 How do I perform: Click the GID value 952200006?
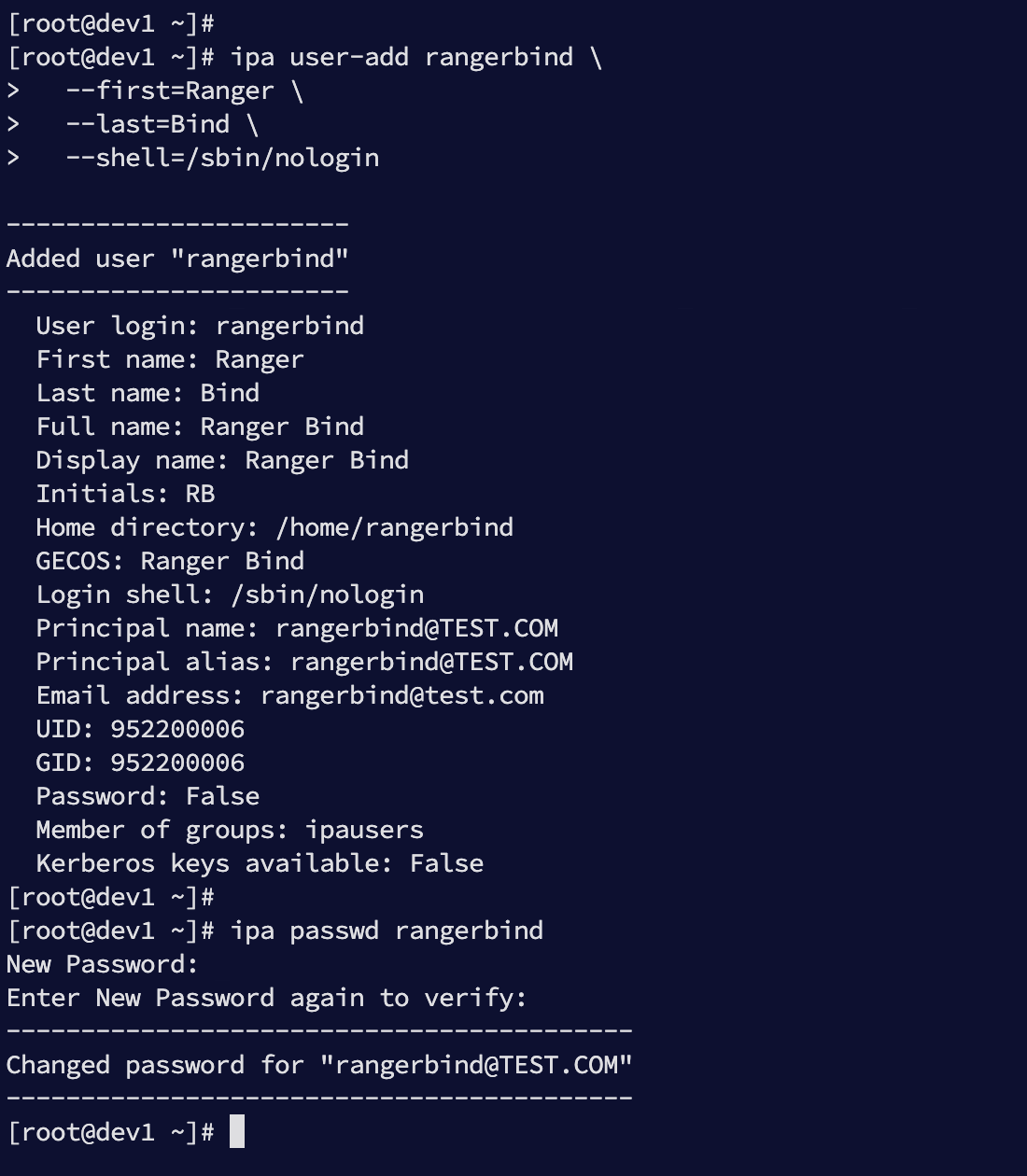click(x=177, y=763)
